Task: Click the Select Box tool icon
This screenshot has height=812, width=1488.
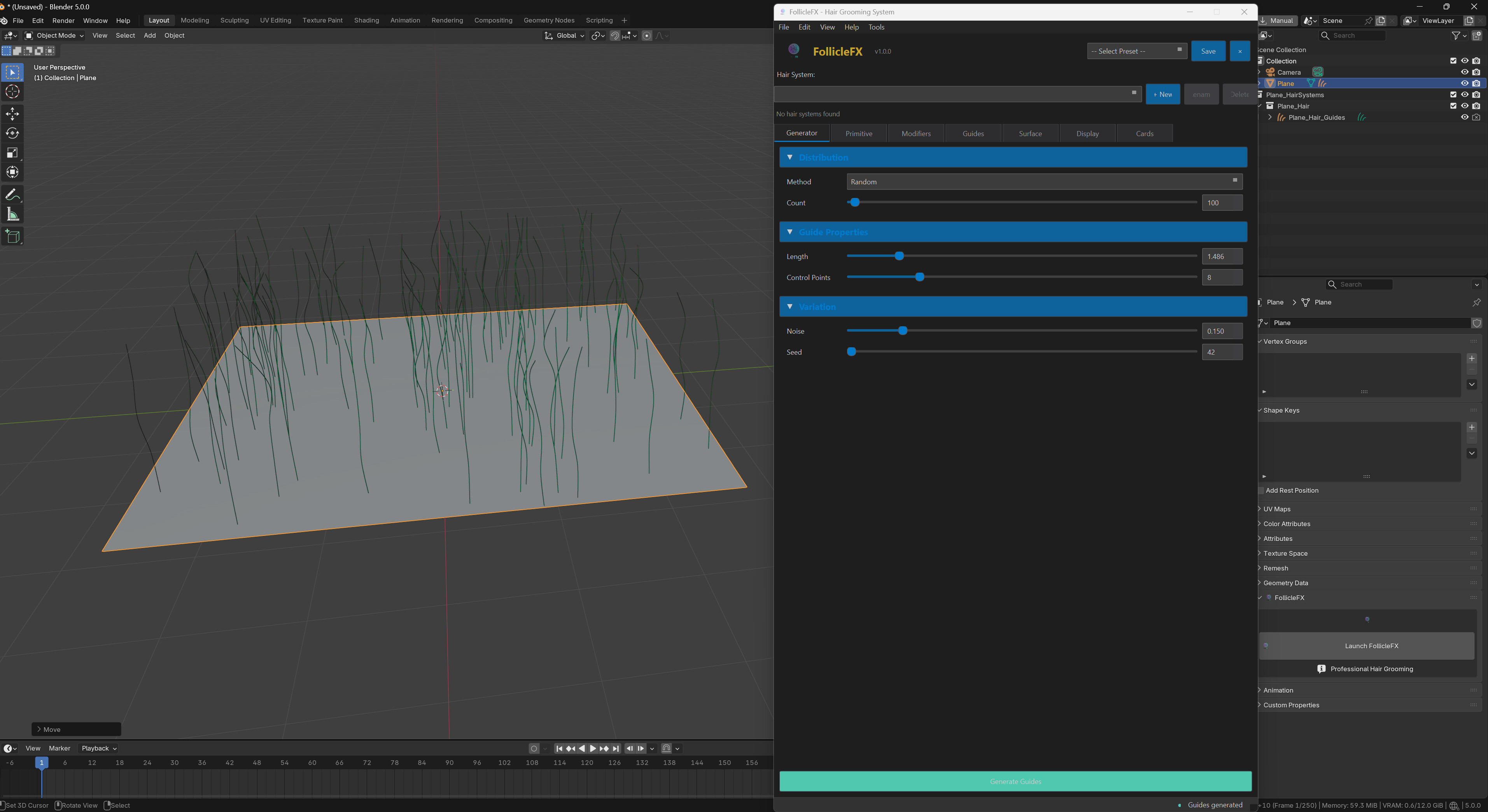Action: pyautogui.click(x=12, y=72)
